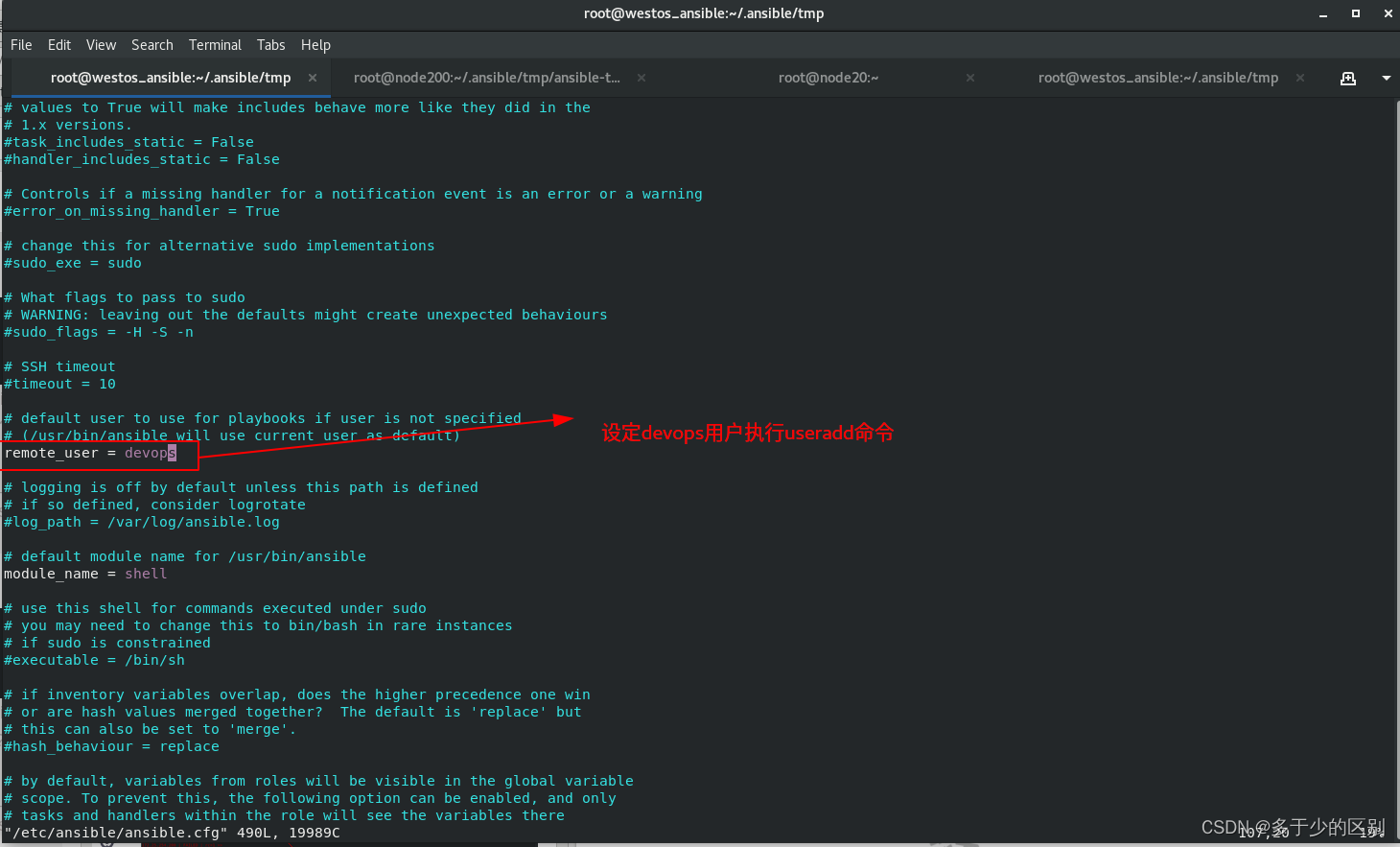Switch to the root@node20:~ tab

[828, 78]
